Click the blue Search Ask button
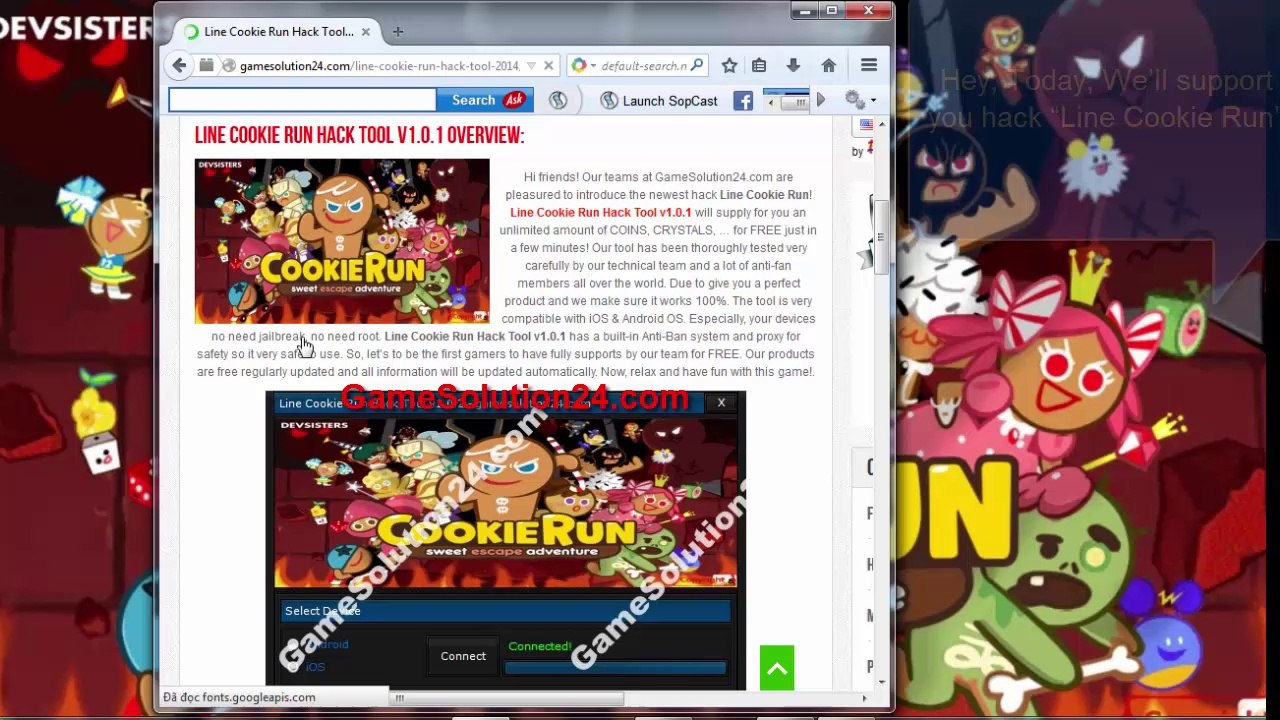1280x720 pixels. [x=485, y=100]
